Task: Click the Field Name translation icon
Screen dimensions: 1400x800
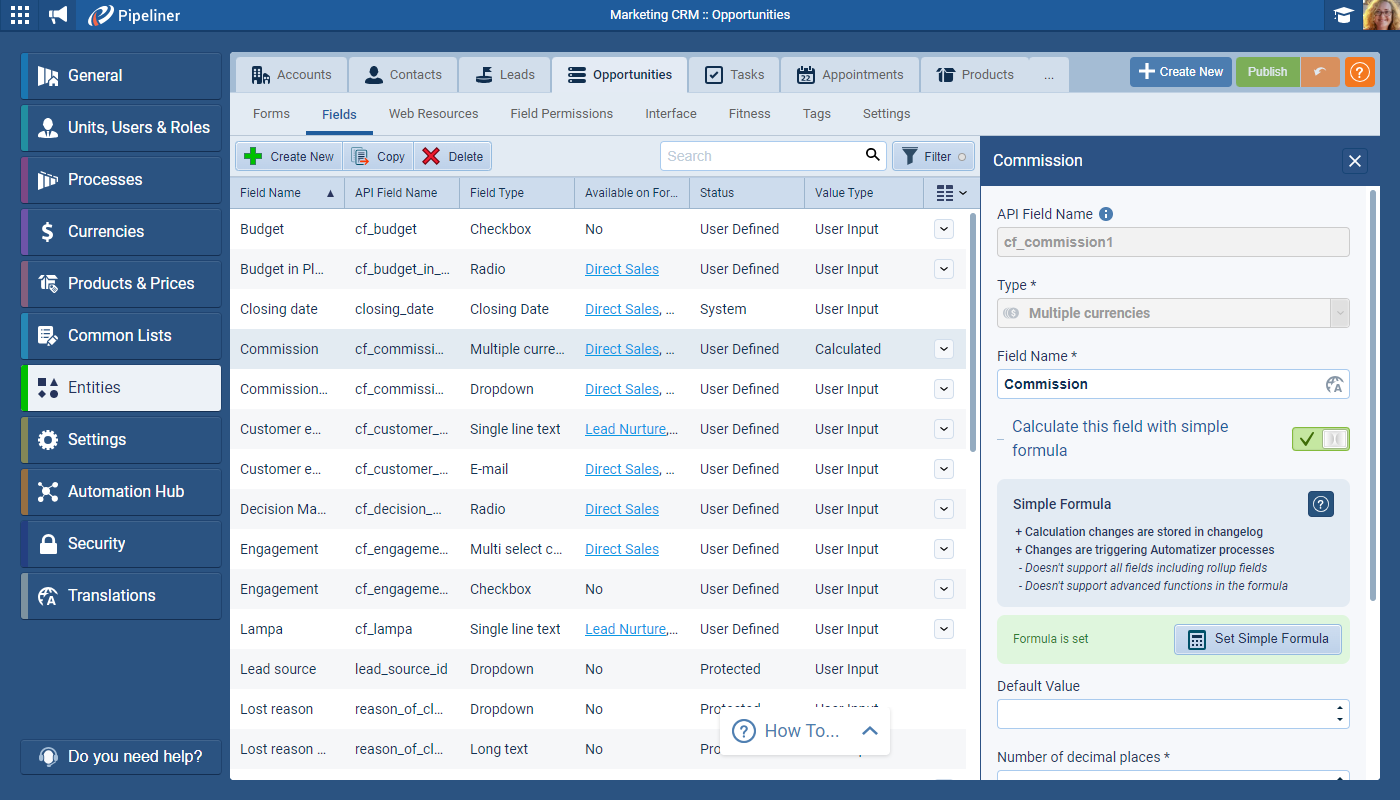Action: [1333, 385]
